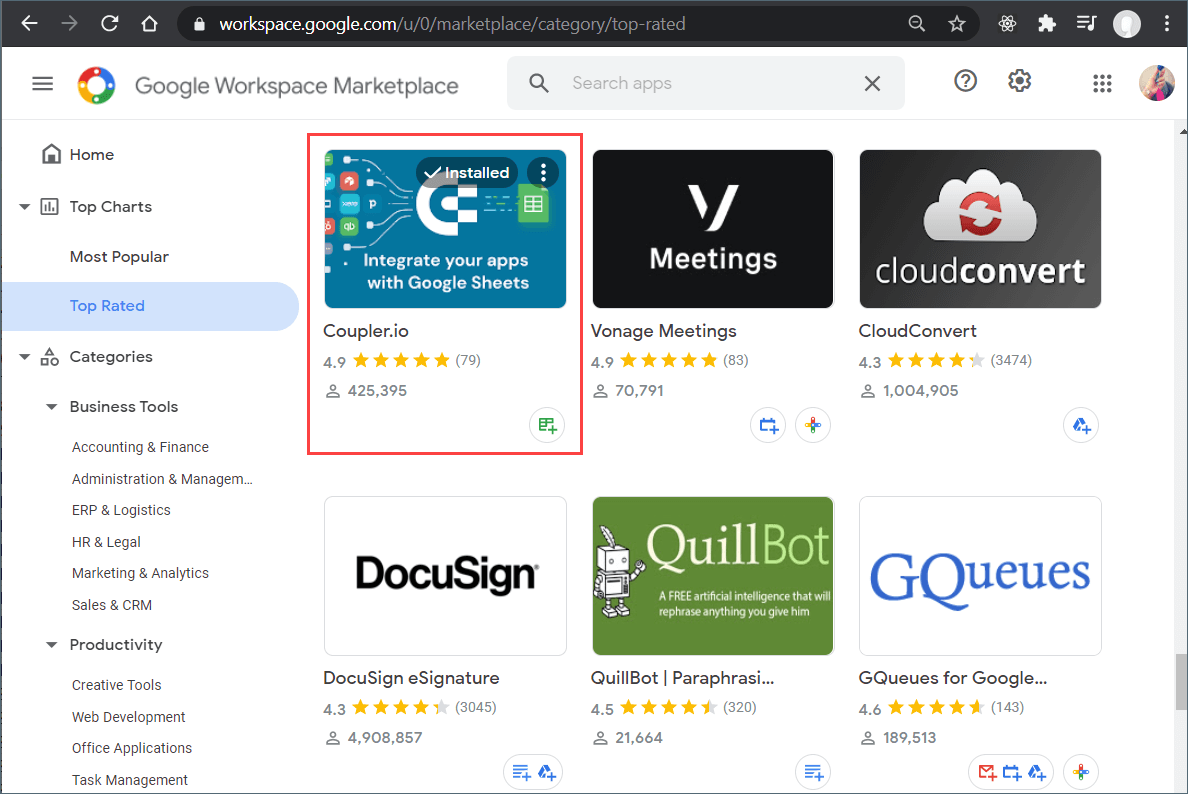Viewport: 1188px width, 794px height.
Task: Collapse the Top Charts section arrow
Action: click(x=24, y=207)
